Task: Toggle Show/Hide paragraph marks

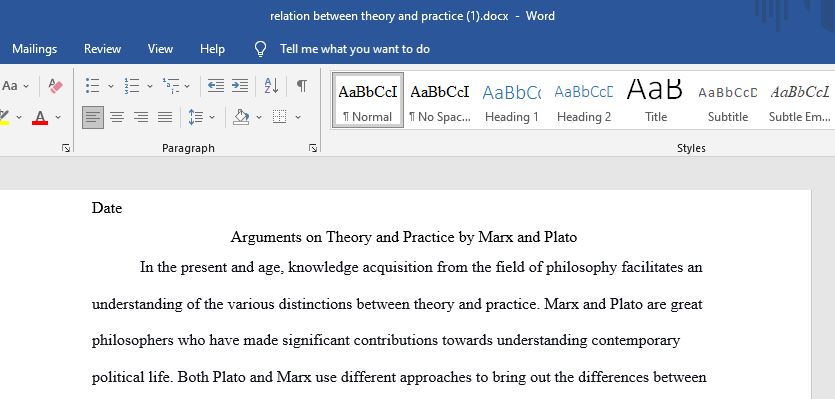Action: [301, 86]
